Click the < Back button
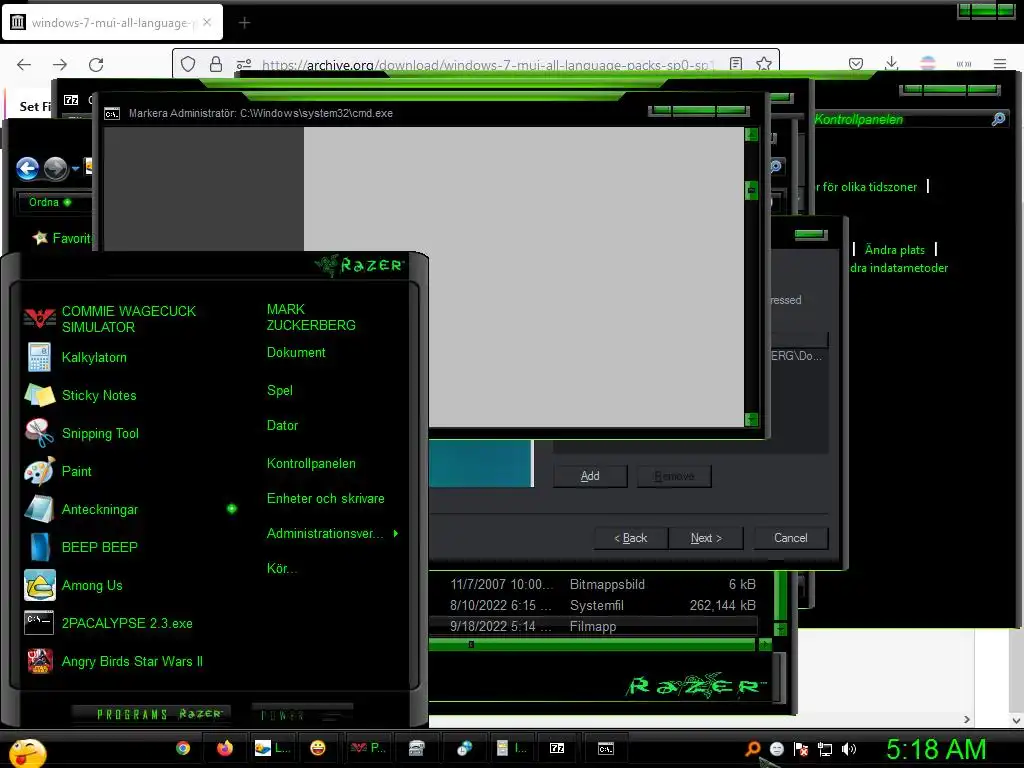 [631, 538]
